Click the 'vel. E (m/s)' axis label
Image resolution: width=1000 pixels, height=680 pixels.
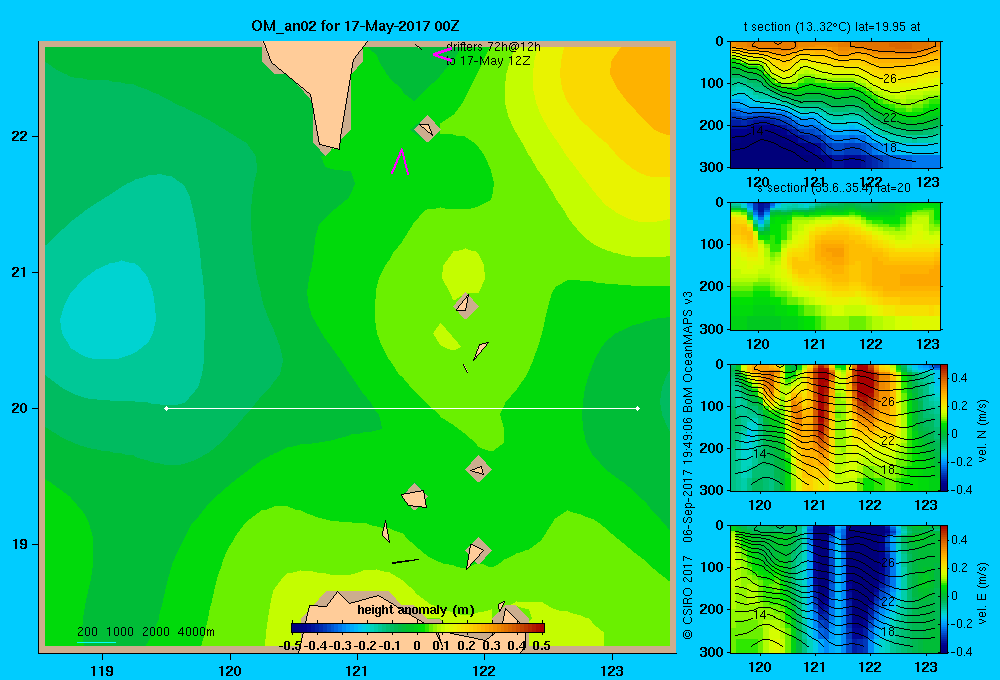pyautogui.click(x=982, y=593)
